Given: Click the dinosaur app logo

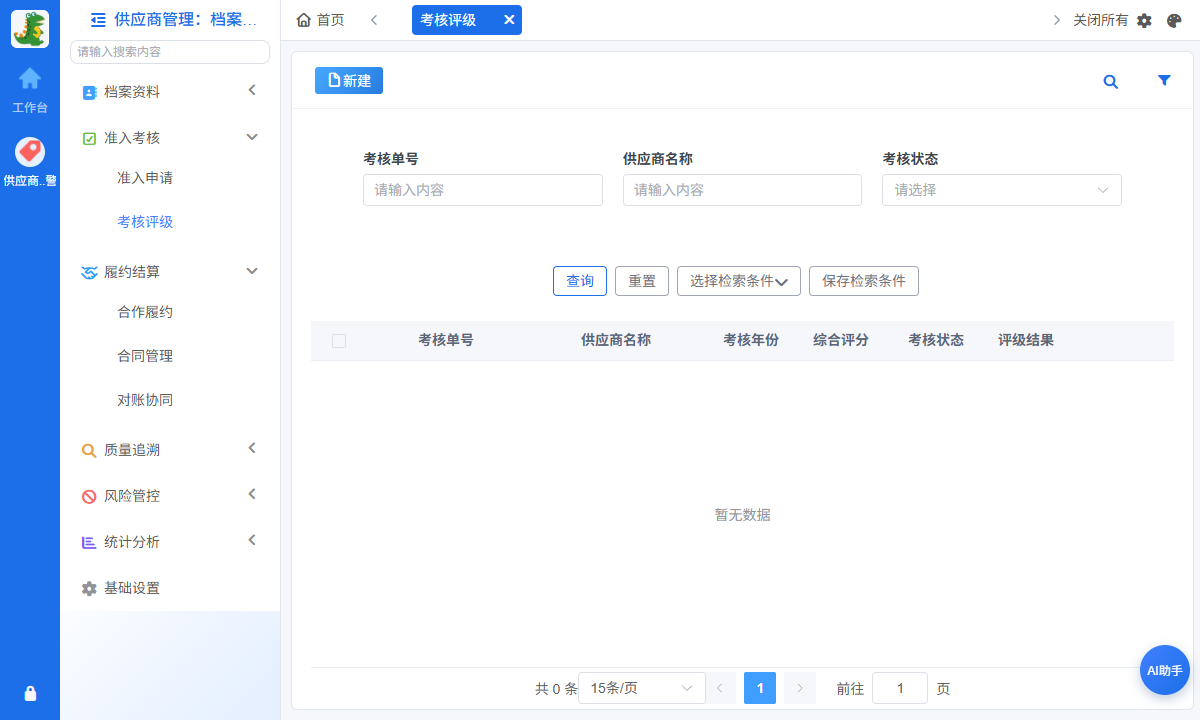Looking at the screenshot, I should click(30, 29).
